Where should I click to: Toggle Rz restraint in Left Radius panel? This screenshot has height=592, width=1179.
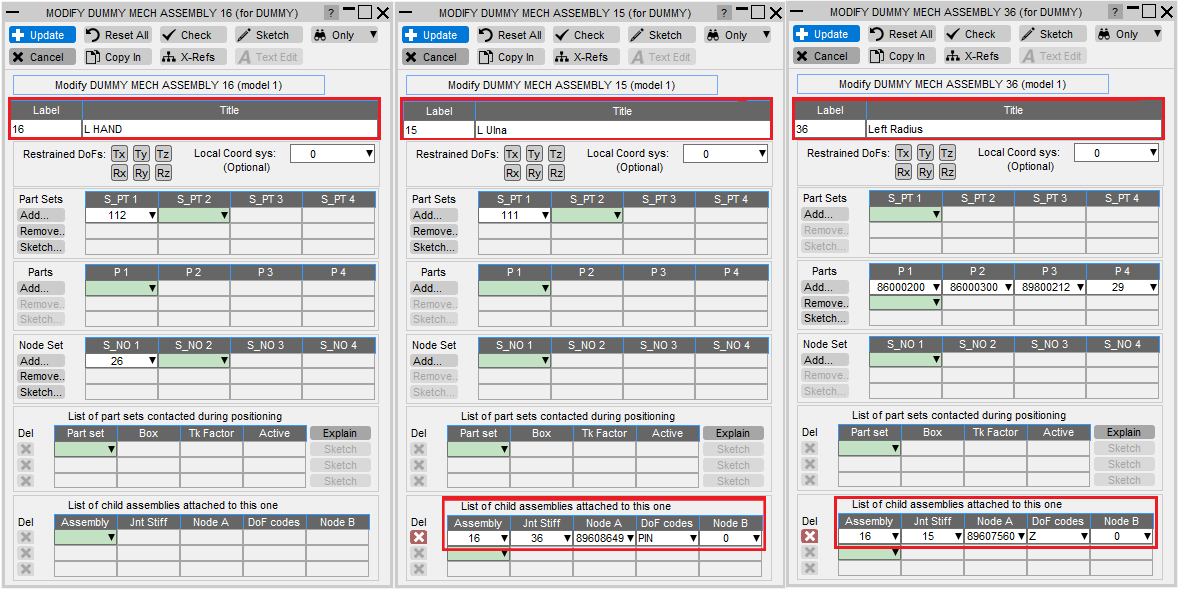pos(947,172)
